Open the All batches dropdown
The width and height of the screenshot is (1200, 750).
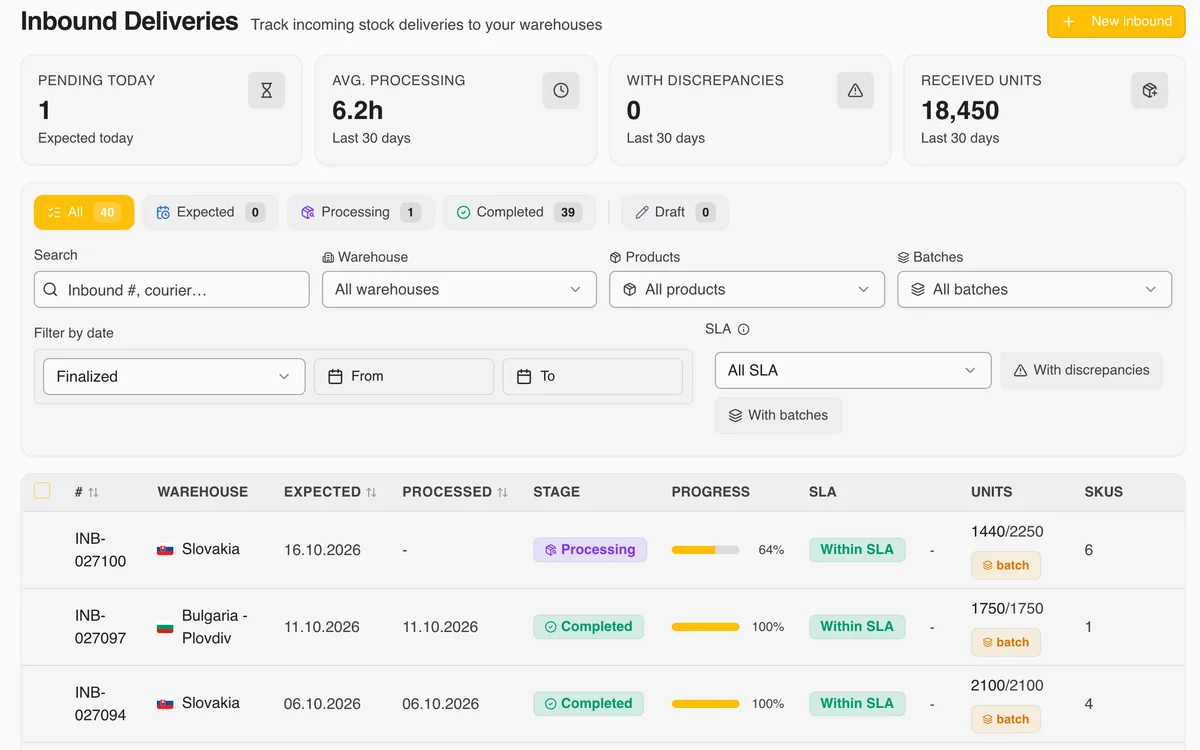(x=1035, y=289)
